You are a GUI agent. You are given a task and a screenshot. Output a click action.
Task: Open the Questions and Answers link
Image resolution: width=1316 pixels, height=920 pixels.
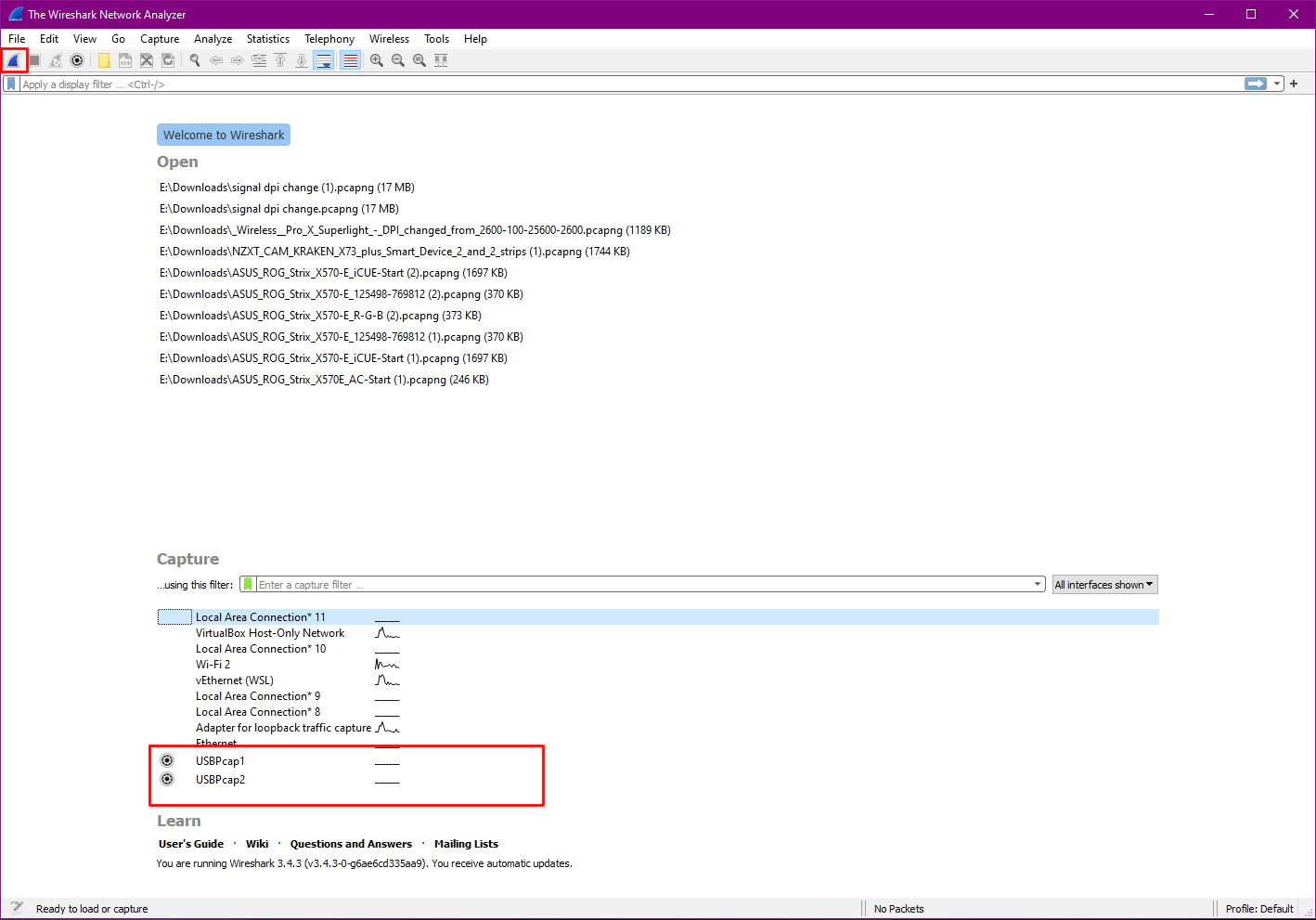[x=351, y=844]
